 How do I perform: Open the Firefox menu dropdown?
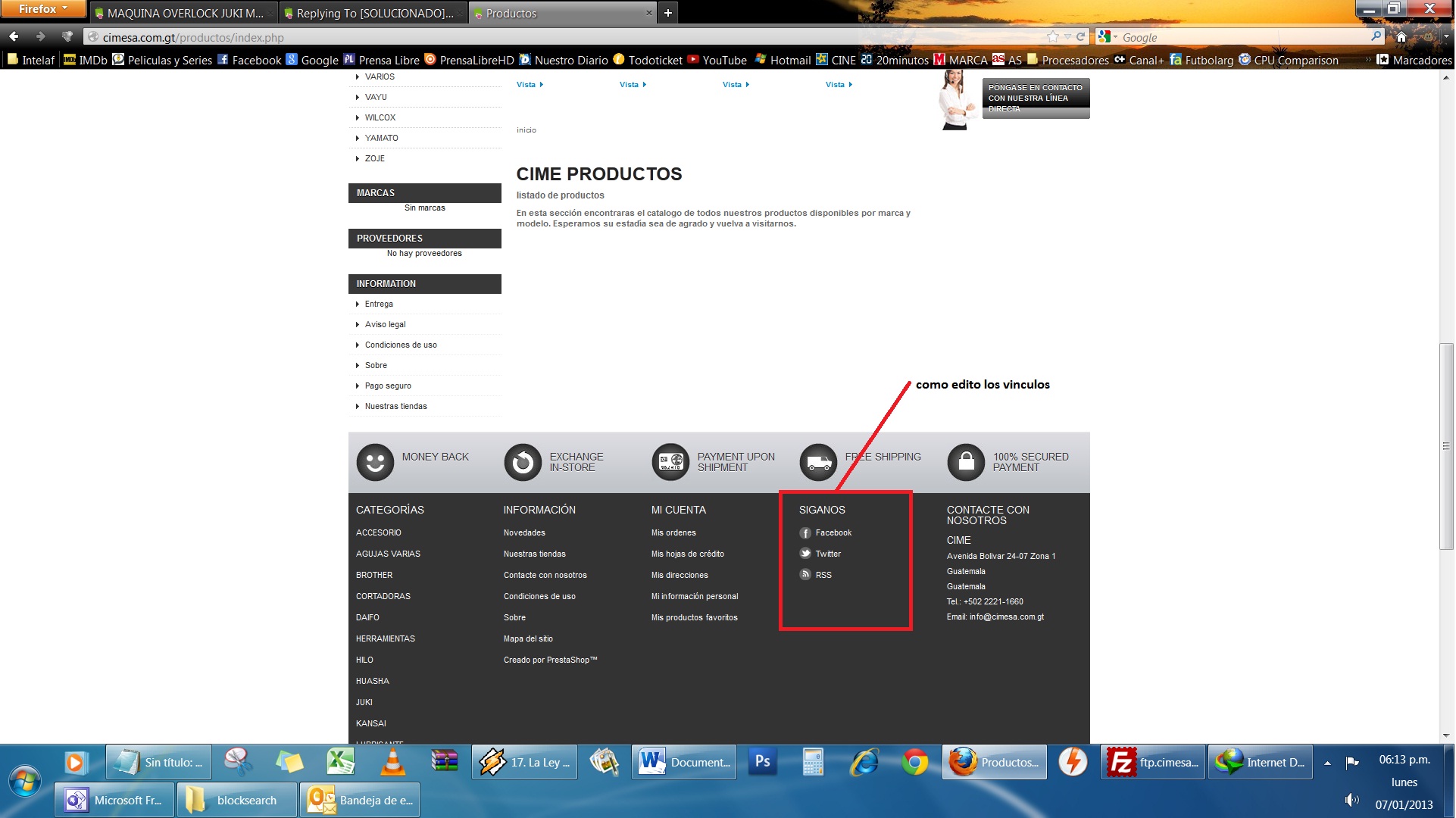(43, 9)
